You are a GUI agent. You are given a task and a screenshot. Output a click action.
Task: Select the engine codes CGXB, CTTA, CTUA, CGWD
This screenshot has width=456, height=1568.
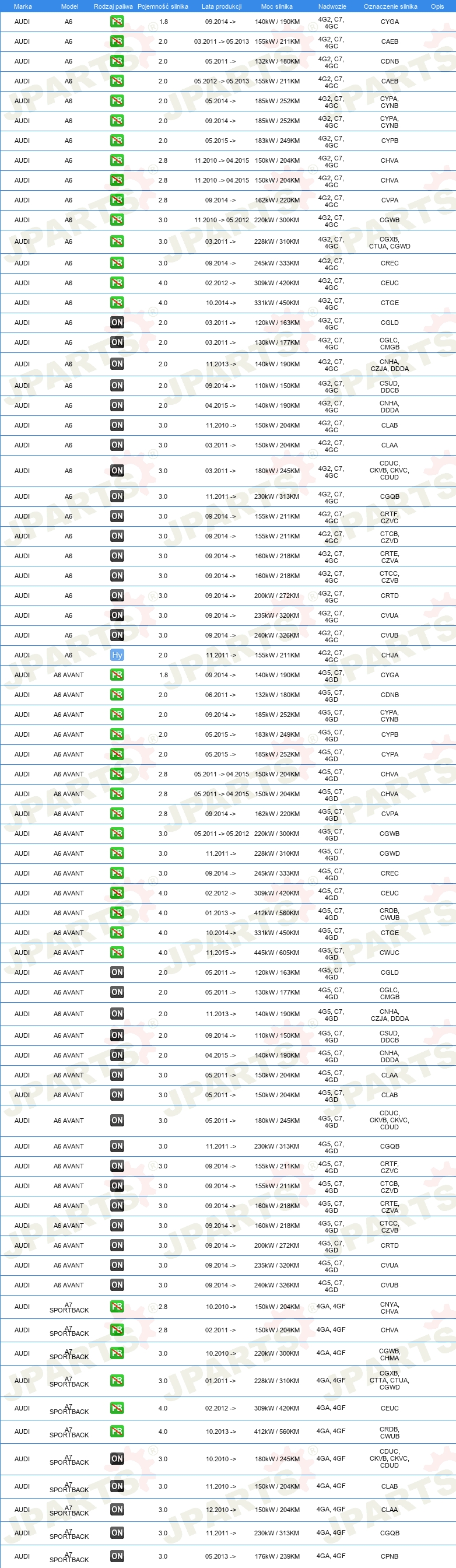[x=390, y=1381]
